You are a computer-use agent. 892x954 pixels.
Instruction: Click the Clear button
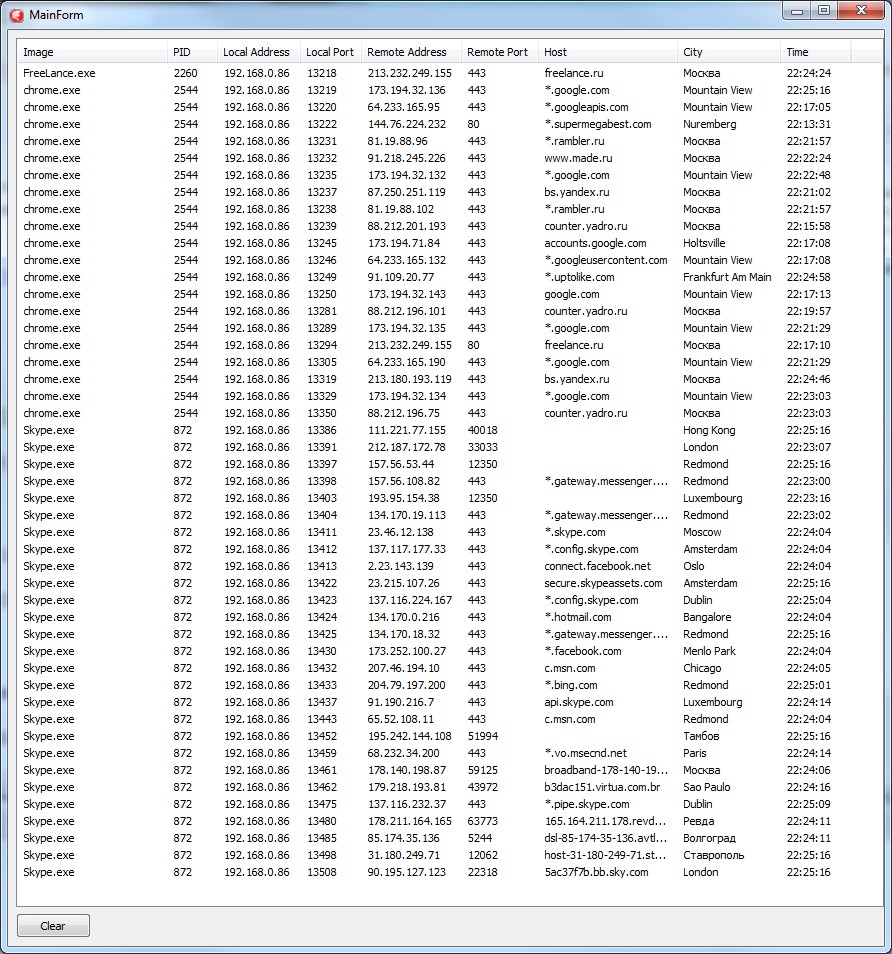click(x=53, y=925)
